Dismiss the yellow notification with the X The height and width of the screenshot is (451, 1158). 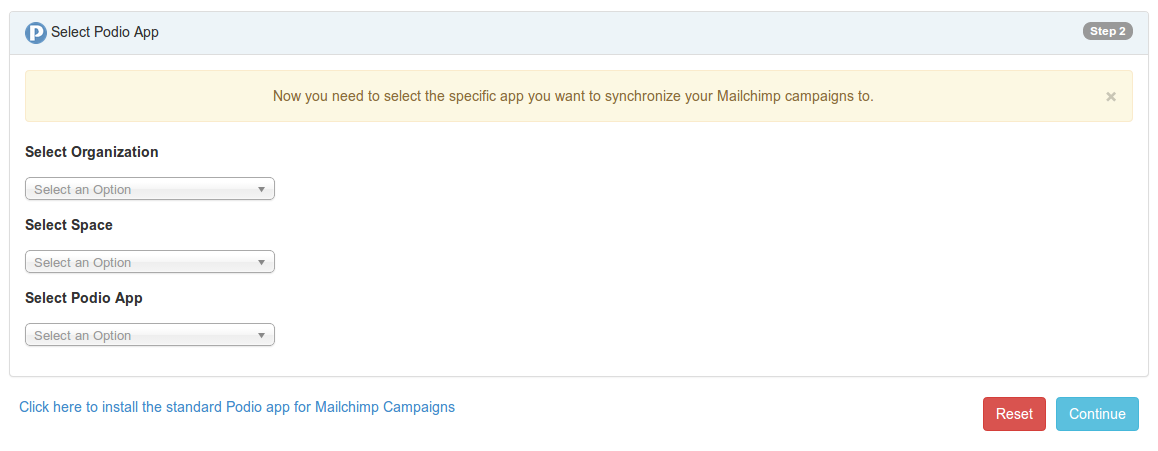(1110, 97)
